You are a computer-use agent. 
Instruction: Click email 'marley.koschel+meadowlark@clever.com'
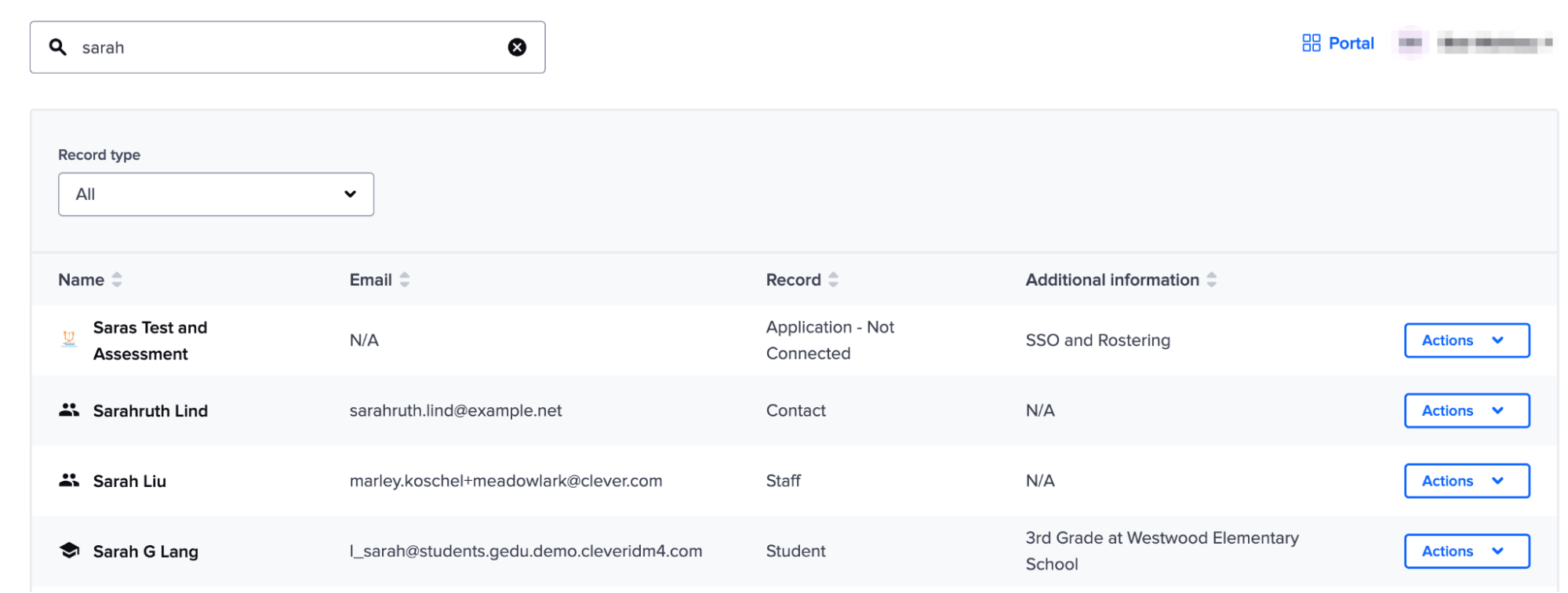(x=506, y=481)
